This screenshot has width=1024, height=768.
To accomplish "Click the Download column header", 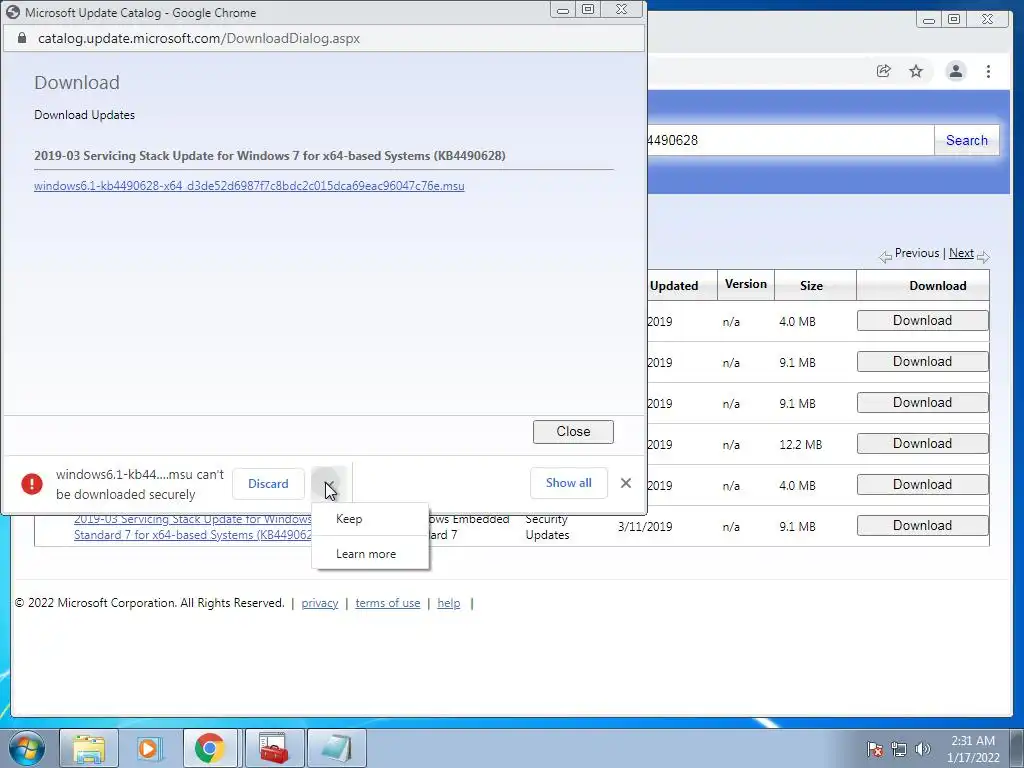I will [938, 285].
